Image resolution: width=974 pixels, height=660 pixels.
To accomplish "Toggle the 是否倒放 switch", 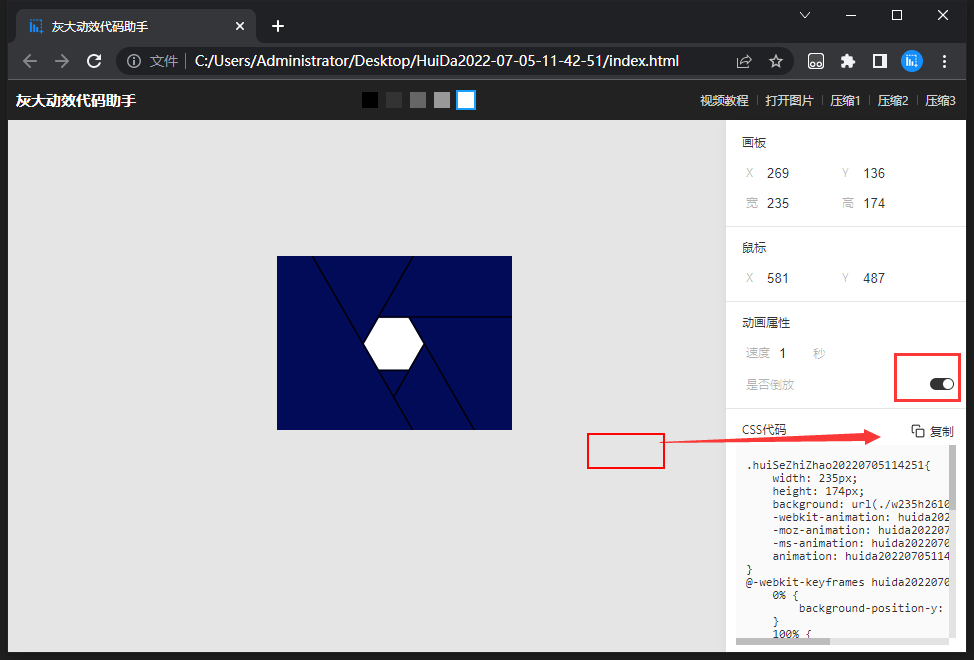I will point(942,384).
